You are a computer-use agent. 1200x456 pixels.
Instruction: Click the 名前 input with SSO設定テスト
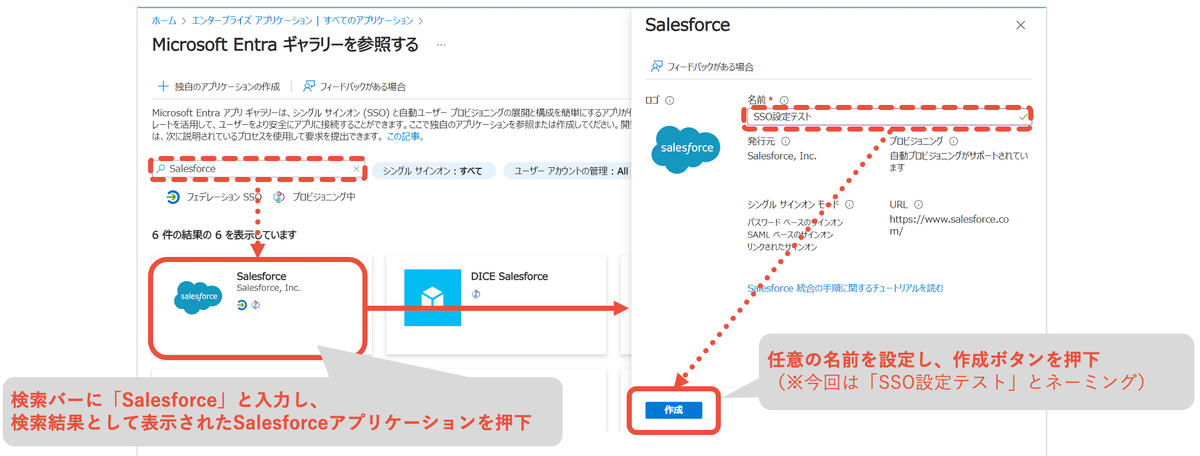(x=889, y=116)
